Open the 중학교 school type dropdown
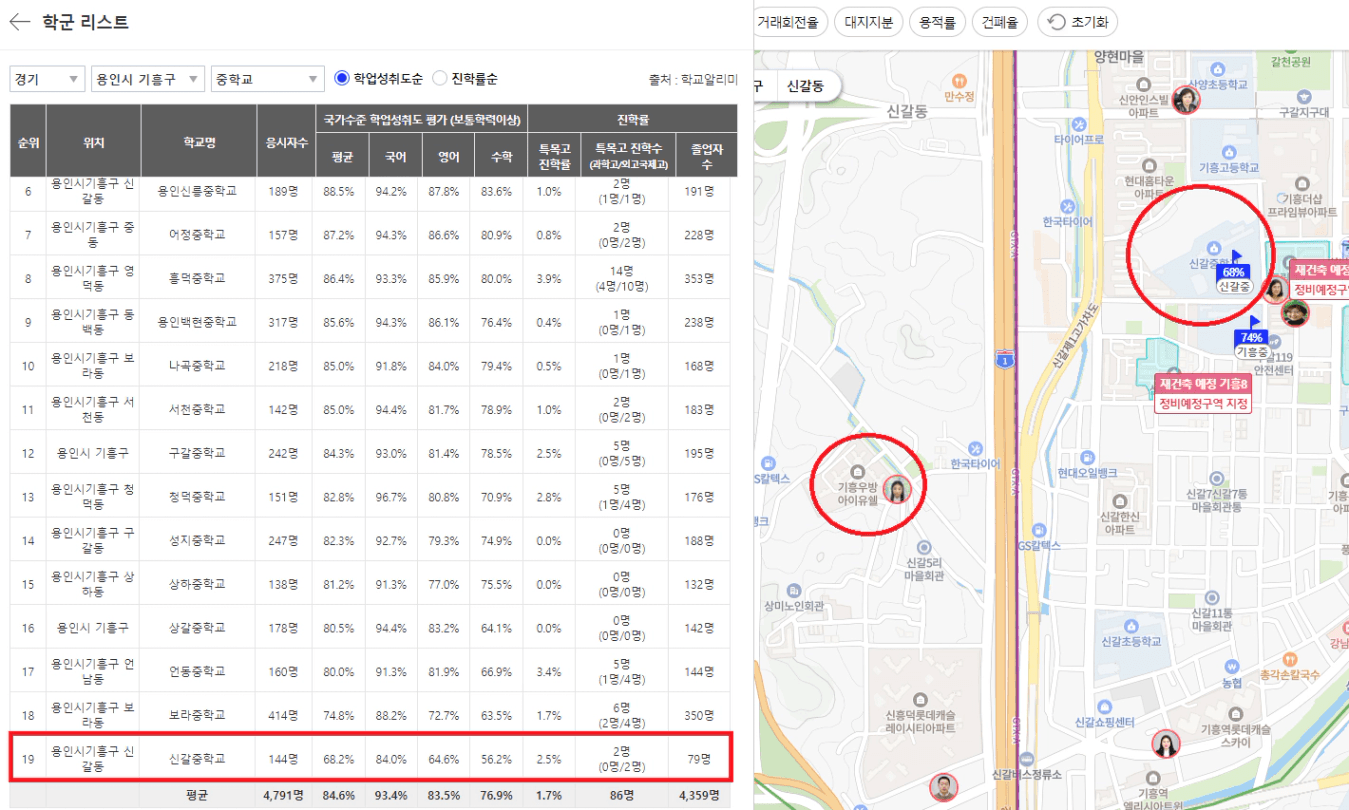 tap(268, 79)
